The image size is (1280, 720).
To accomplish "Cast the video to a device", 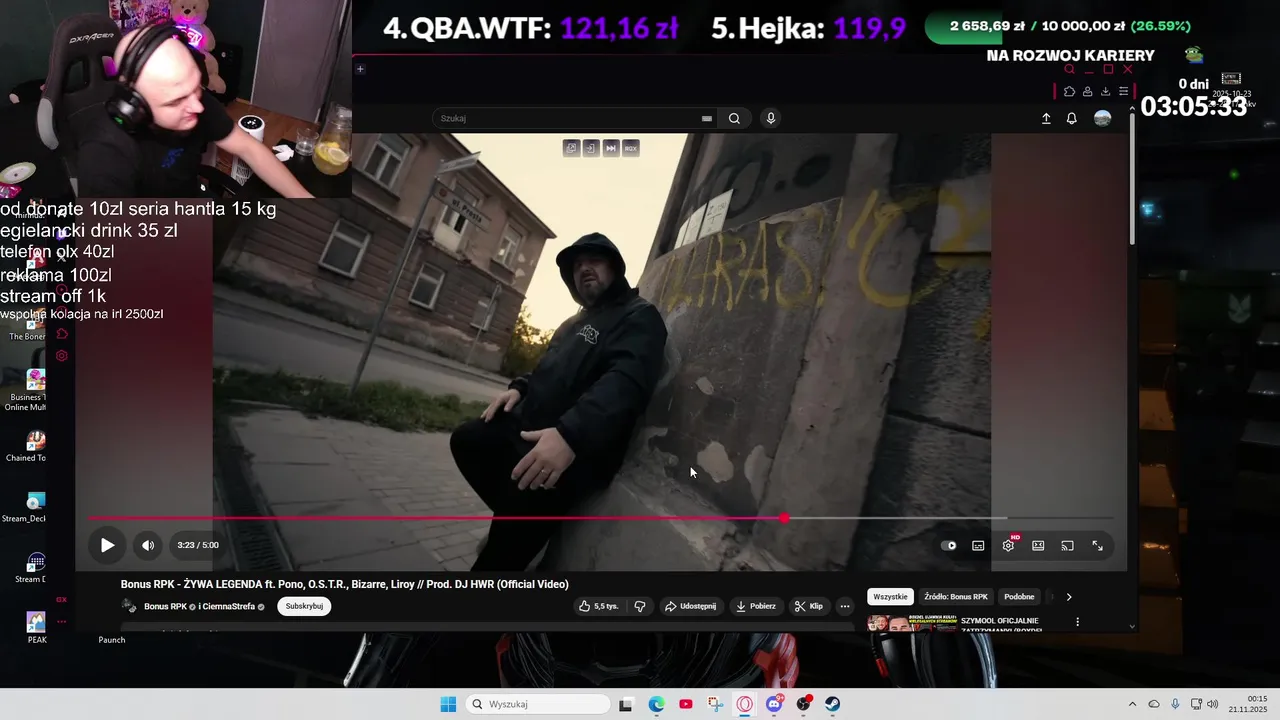I will (1067, 545).
